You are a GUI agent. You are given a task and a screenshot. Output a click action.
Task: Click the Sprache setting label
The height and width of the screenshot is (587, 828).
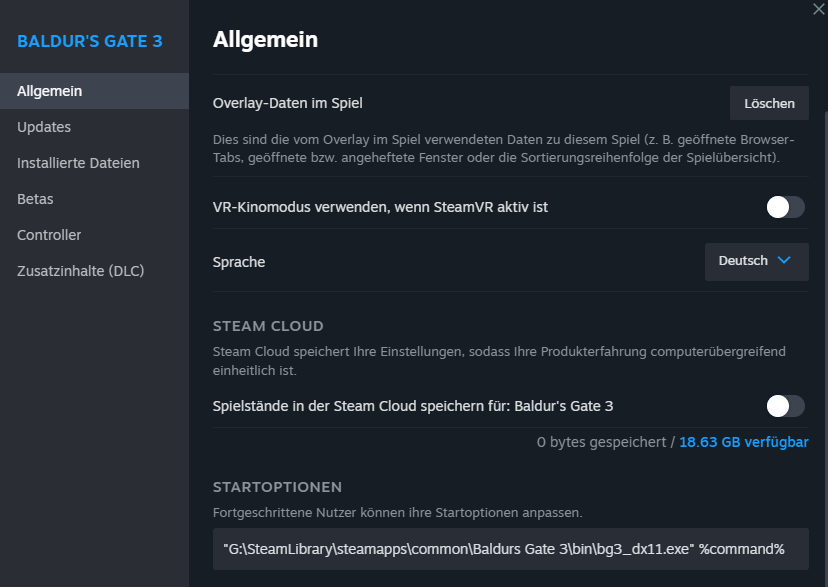[239, 262]
